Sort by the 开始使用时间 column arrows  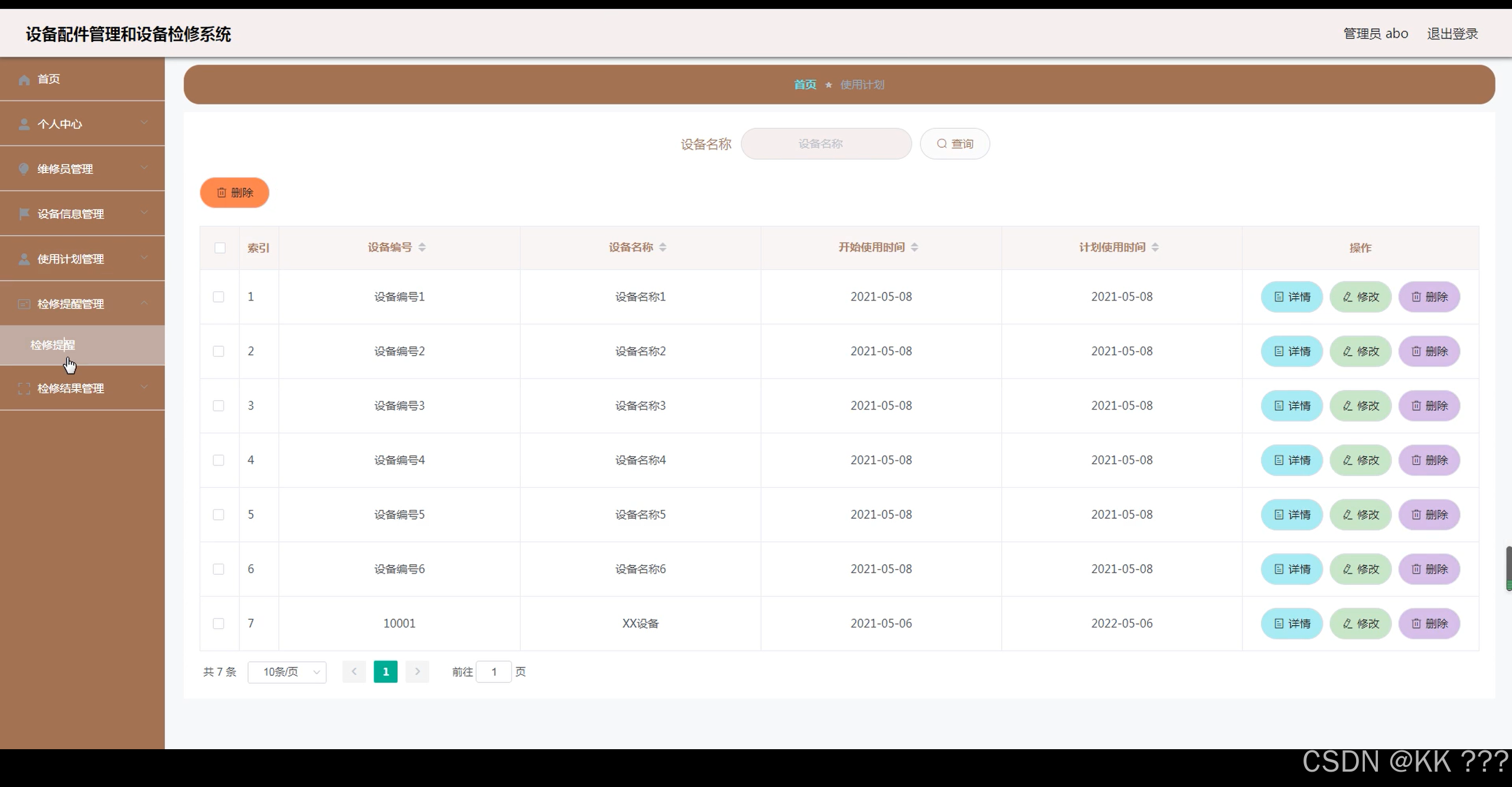click(x=914, y=248)
